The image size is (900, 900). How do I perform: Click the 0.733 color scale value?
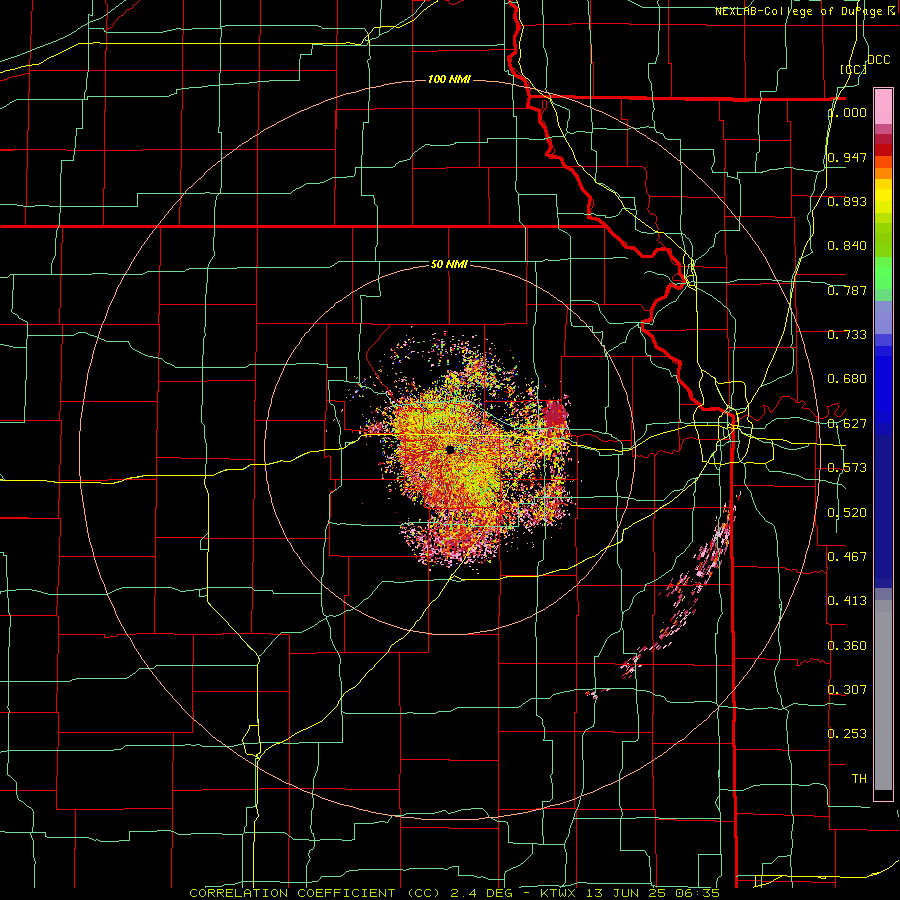coord(847,335)
